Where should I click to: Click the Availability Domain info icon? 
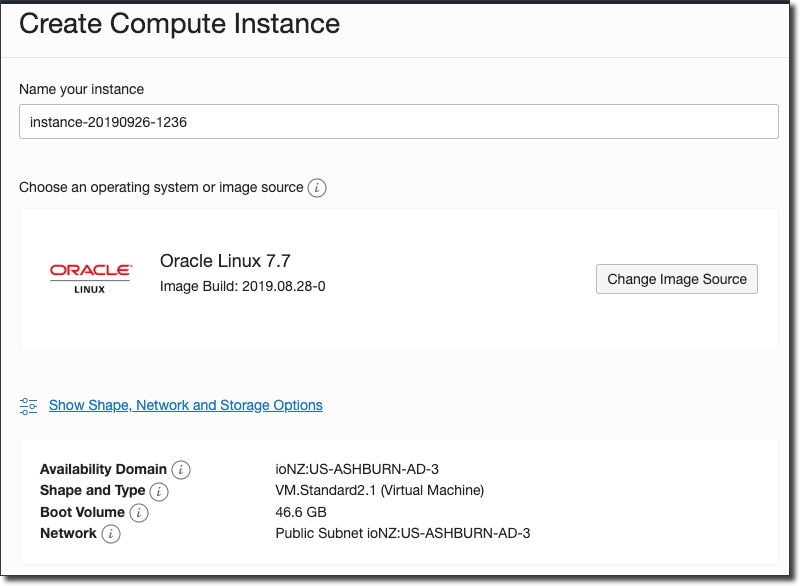pos(181,470)
